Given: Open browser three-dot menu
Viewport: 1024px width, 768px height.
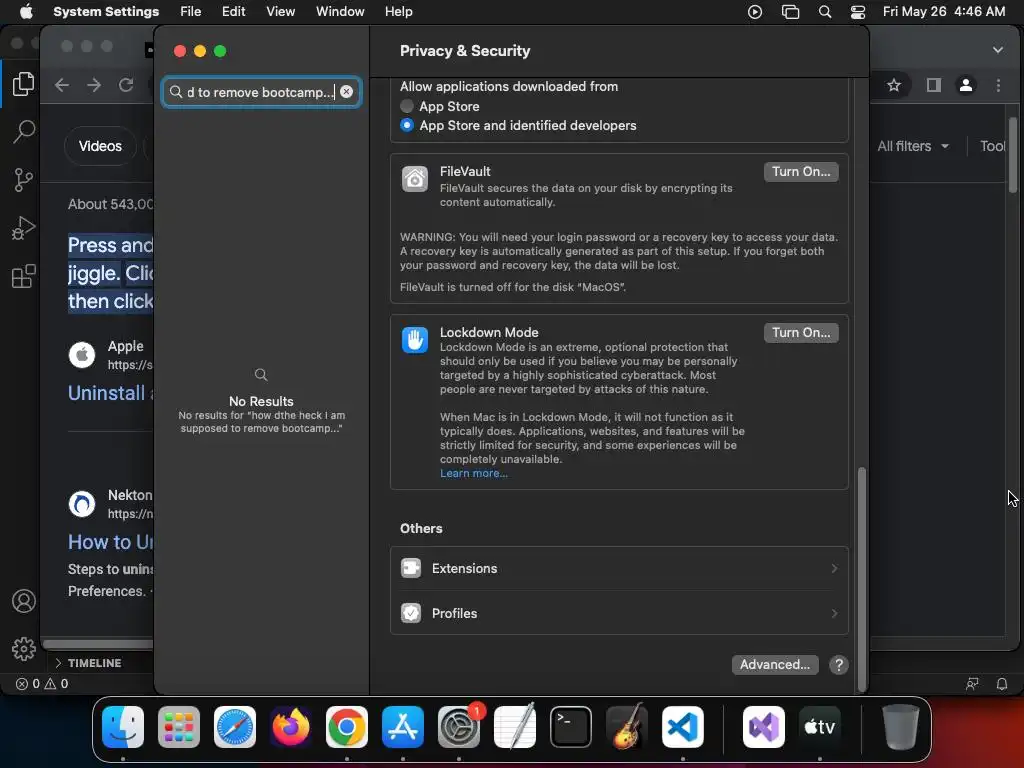Looking at the screenshot, I should click(999, 85).
